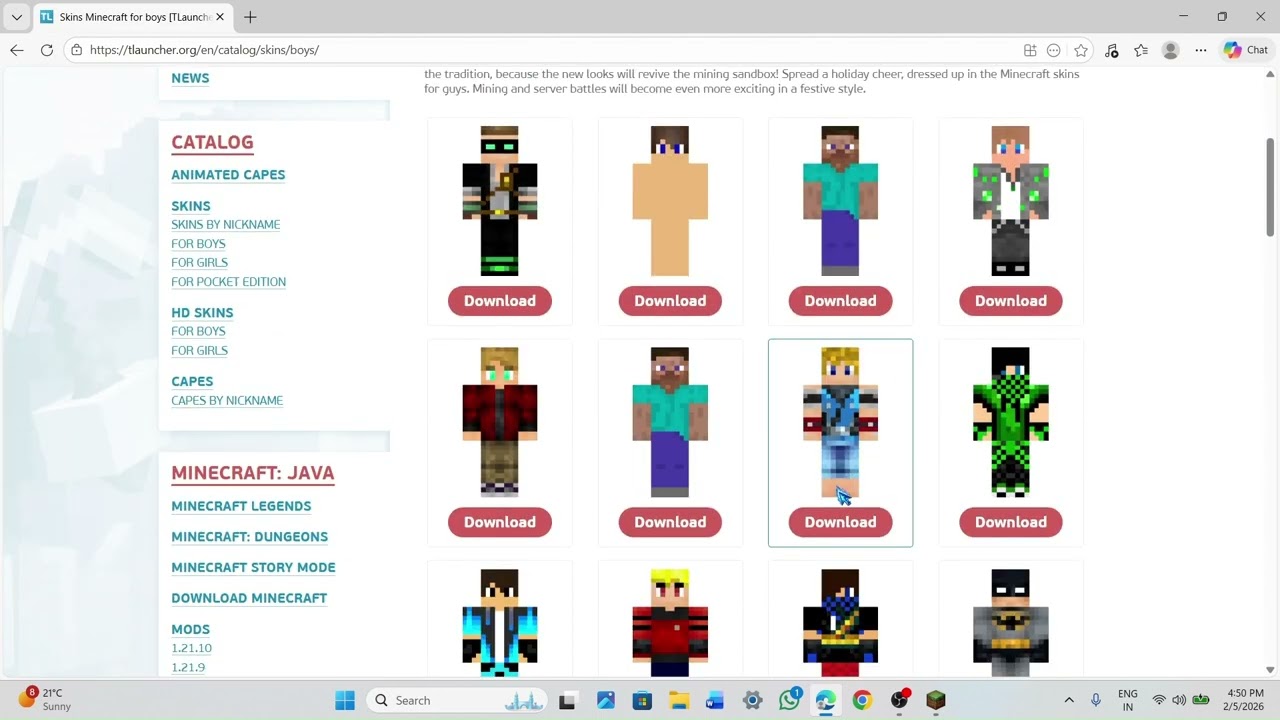Open the NEWS link in sidebar

[x=190, y=78]
